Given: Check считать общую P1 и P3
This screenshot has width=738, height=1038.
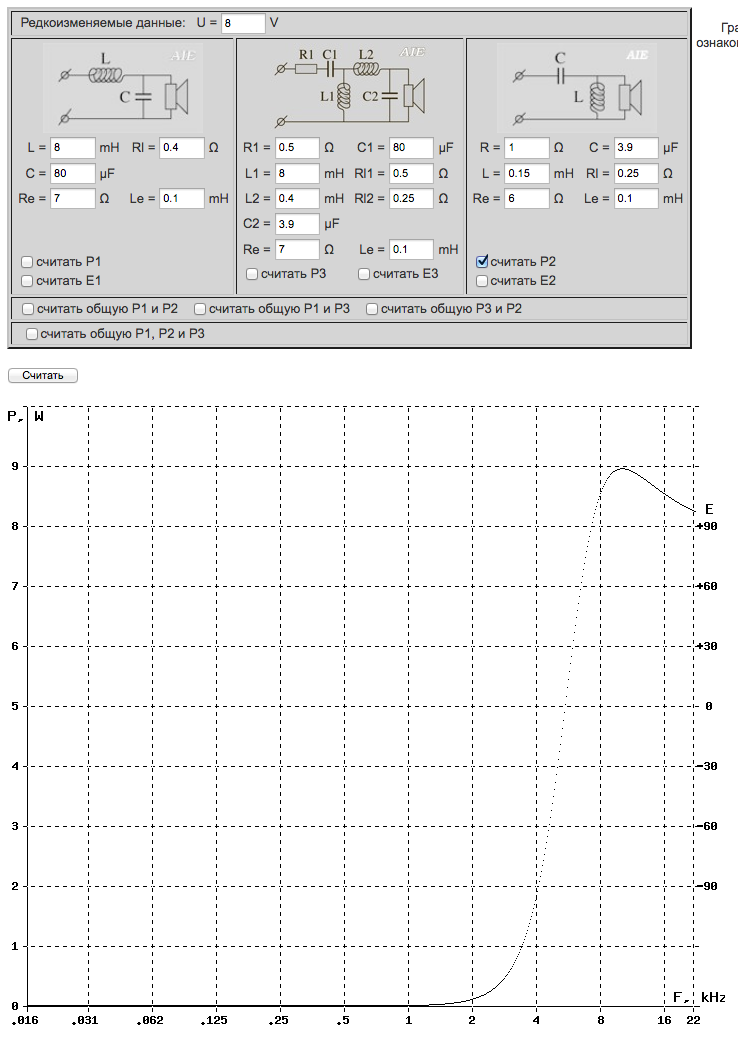Looking at the screenshot, I should (x=200, y=309).
